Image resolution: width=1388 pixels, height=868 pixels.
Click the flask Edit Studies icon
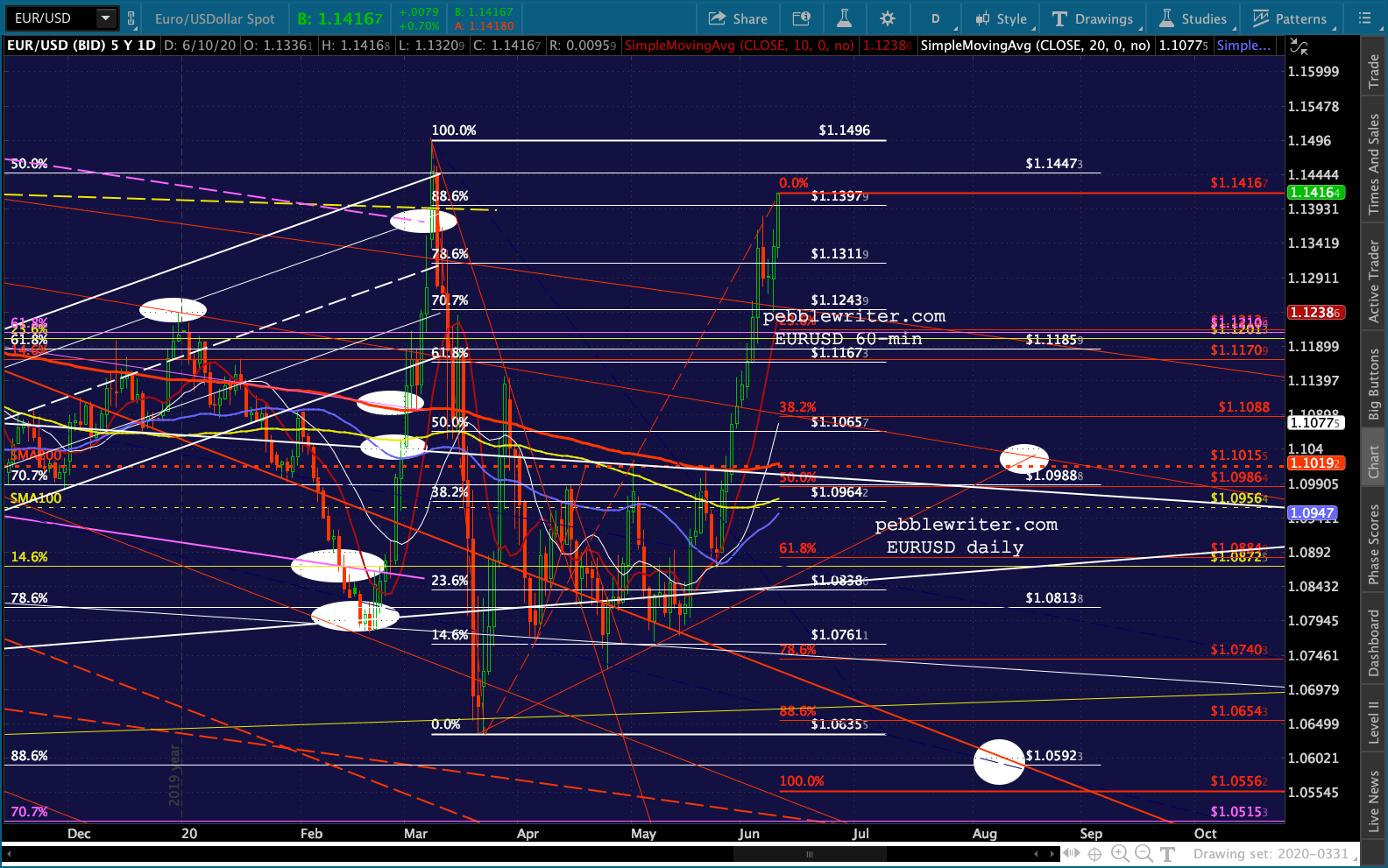coord(844,18)
